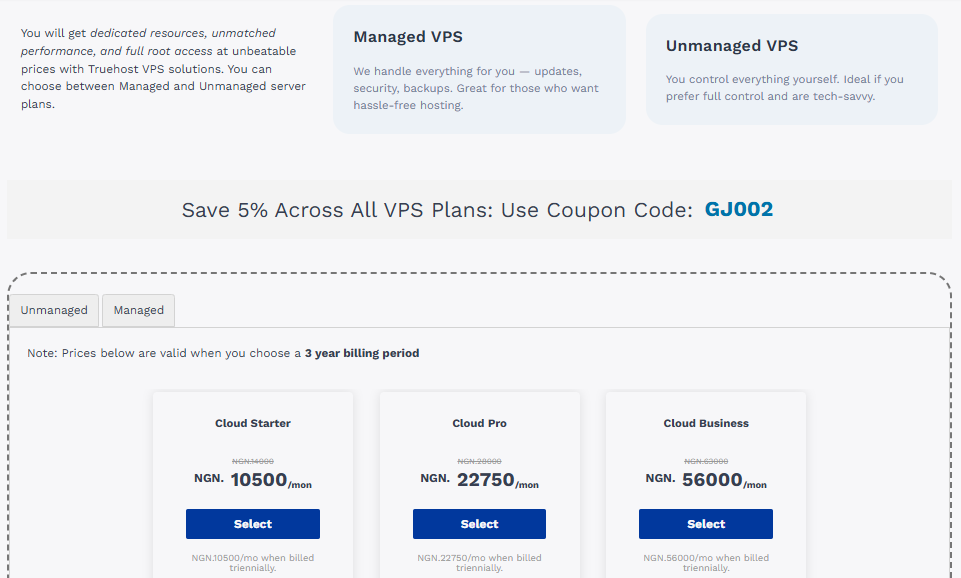Click the NGN 56000 monthly price
The image size is (961, 578).
[x=705, y=478]
